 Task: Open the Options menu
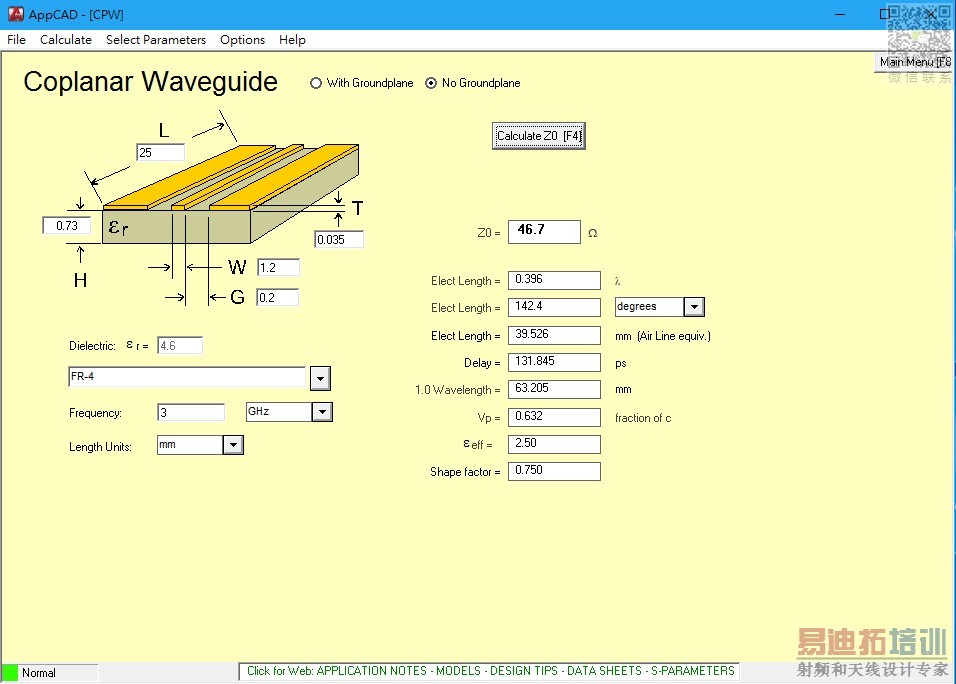tap(243, 40)
